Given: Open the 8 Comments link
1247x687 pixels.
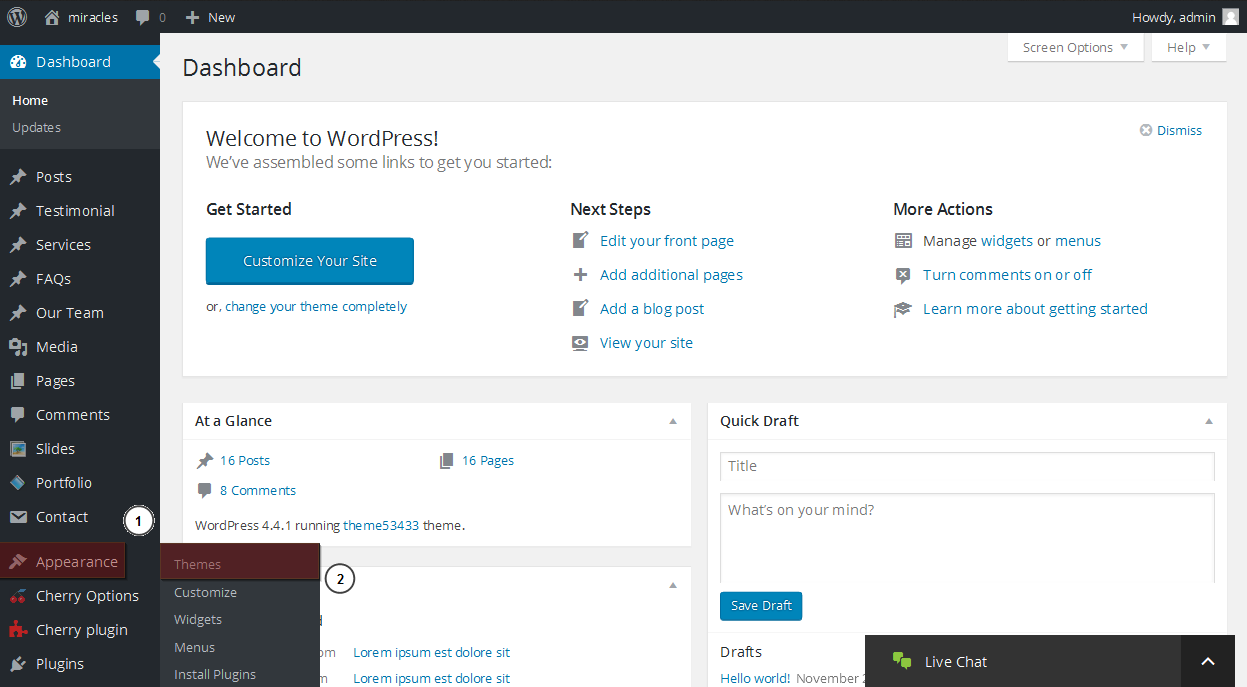Looking at the screenshot, I should point(258,491).
